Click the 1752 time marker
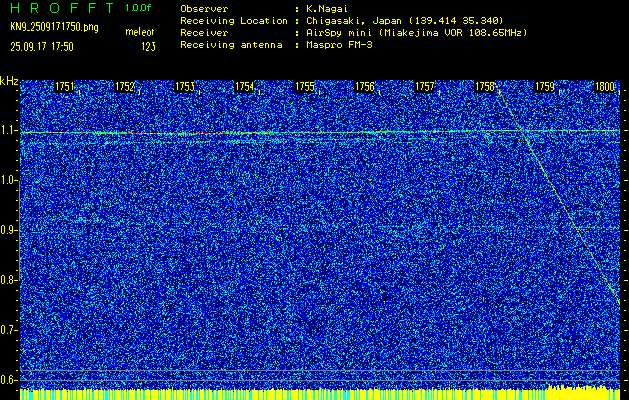This screenshot has width=629, height=400. click(125, 87)
